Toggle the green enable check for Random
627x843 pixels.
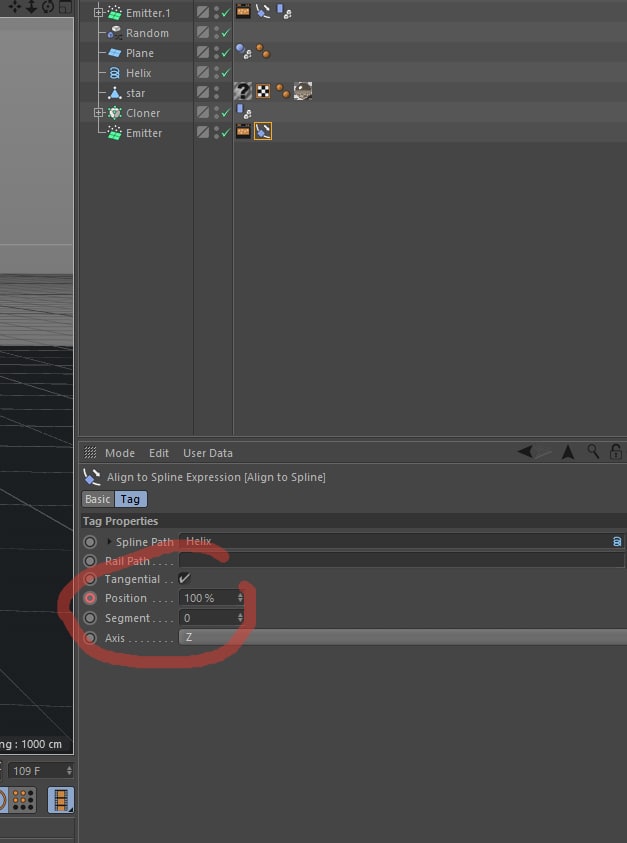click(x=226, y=33)
